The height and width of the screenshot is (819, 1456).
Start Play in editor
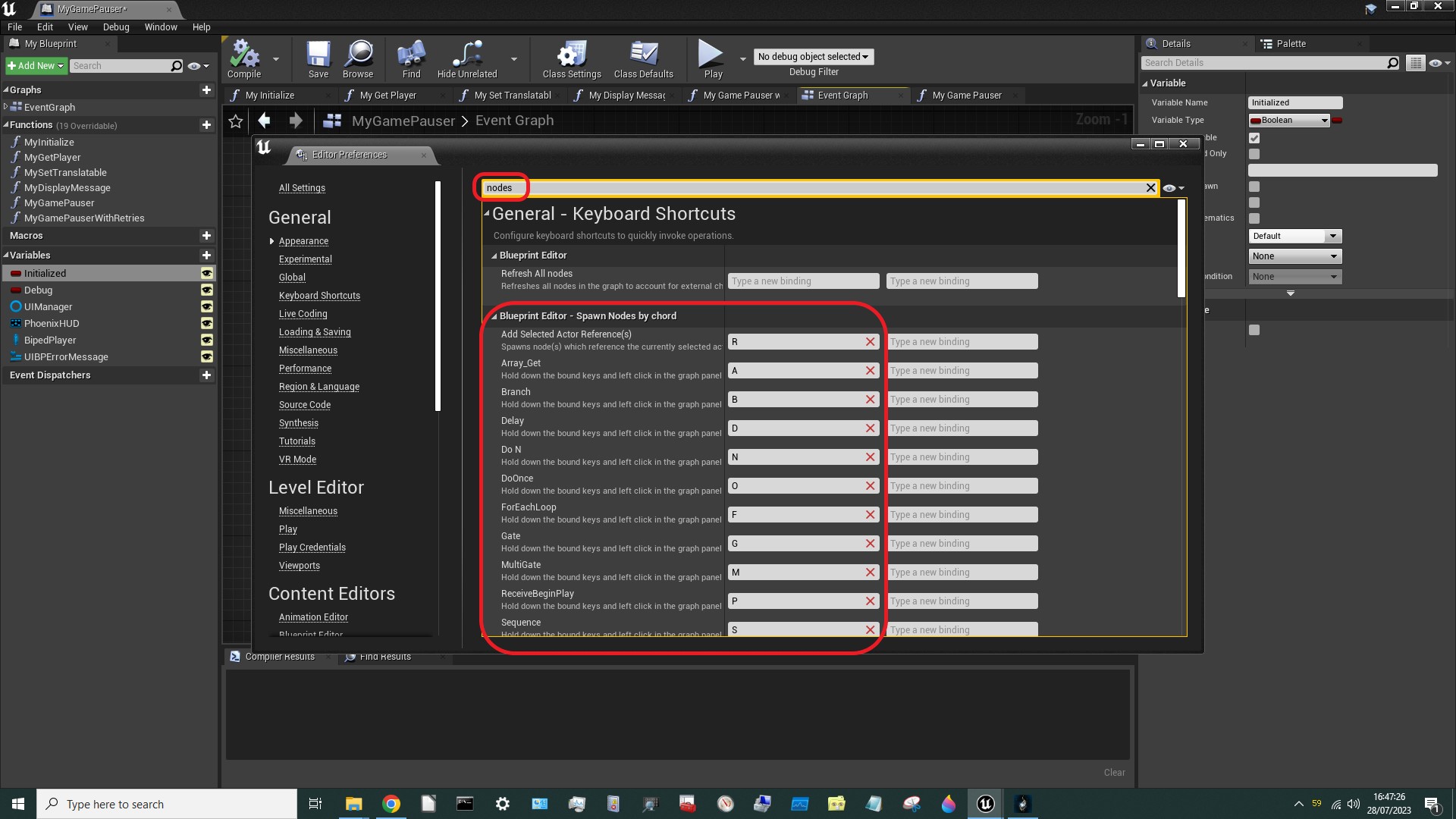711,59
